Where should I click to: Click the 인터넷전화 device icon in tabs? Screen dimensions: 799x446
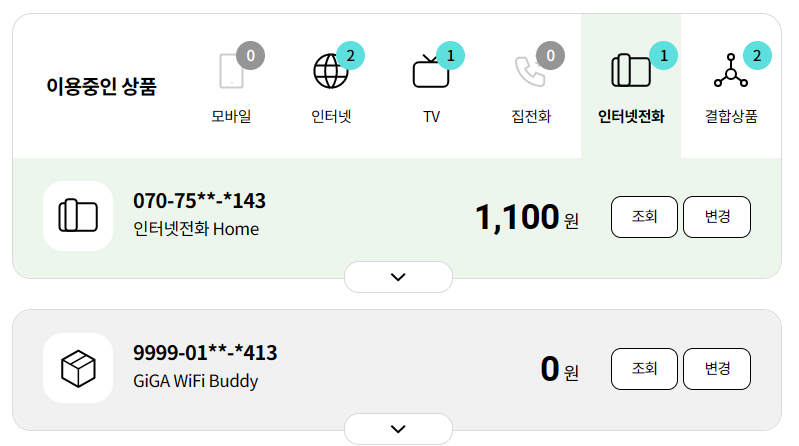(x=630, y=72)
